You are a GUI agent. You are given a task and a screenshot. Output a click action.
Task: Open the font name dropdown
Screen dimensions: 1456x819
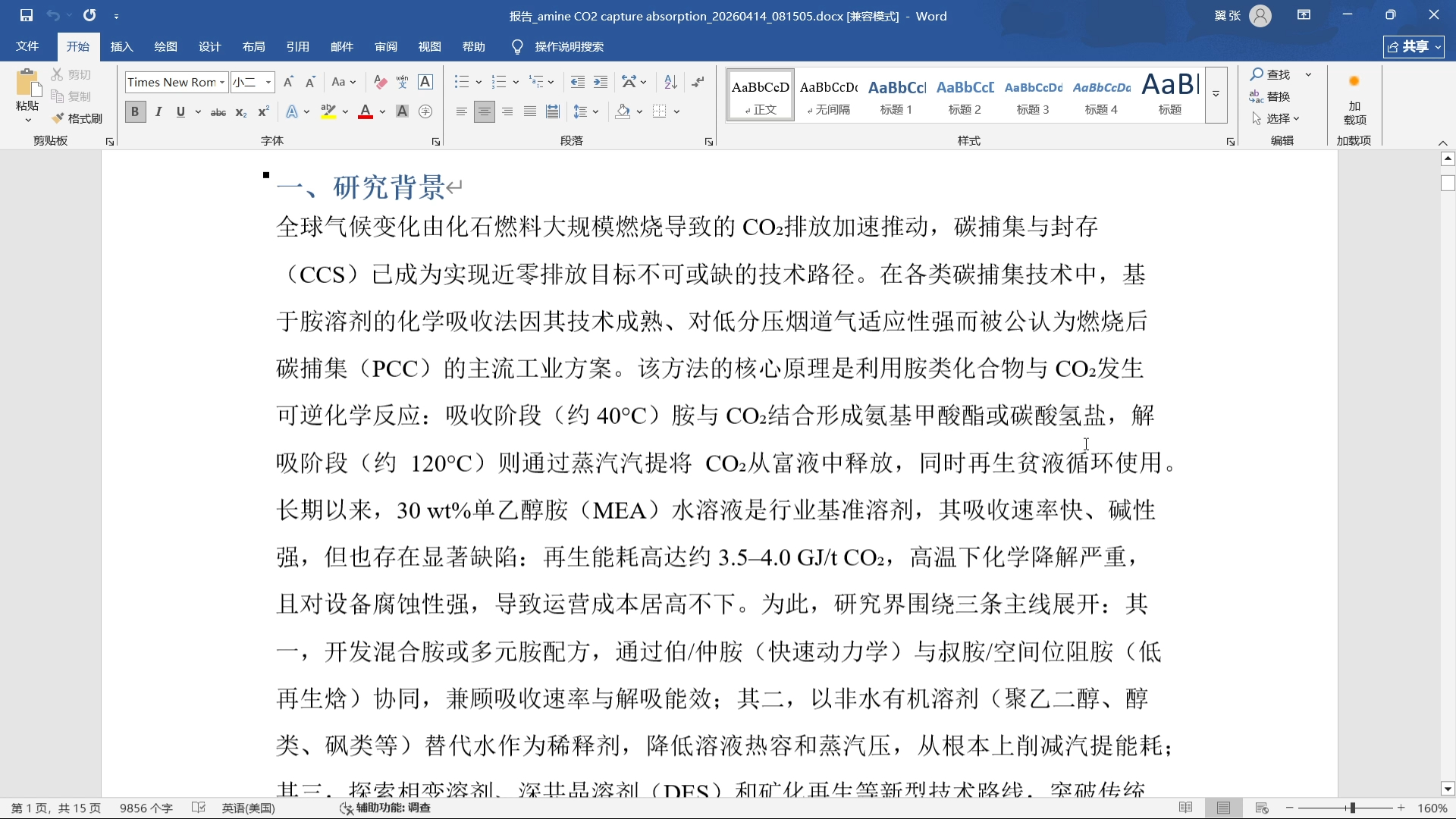click(x=222, y=82)
